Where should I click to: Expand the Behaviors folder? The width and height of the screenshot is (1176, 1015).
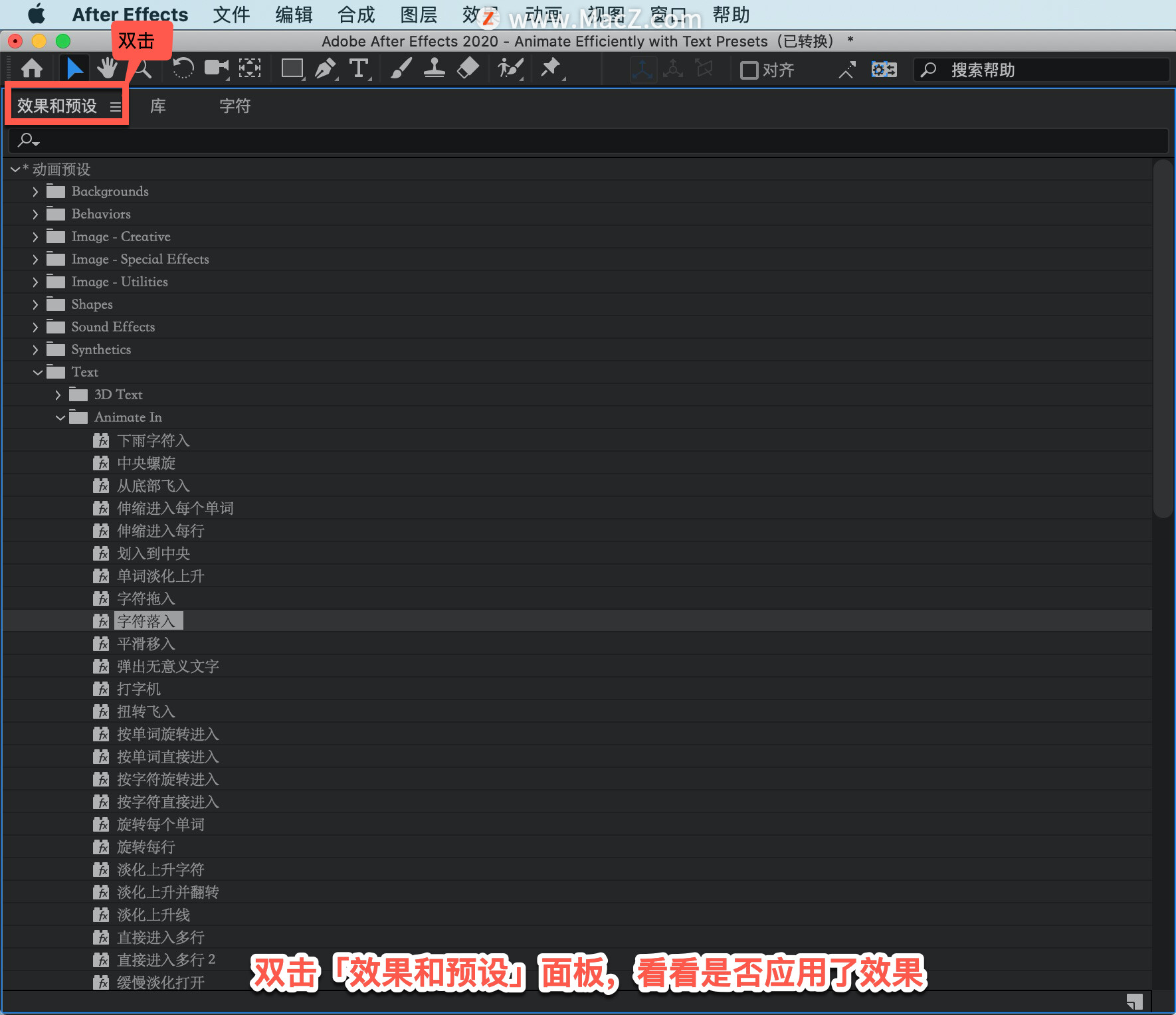pyautogui.click(x=35, y=215)
